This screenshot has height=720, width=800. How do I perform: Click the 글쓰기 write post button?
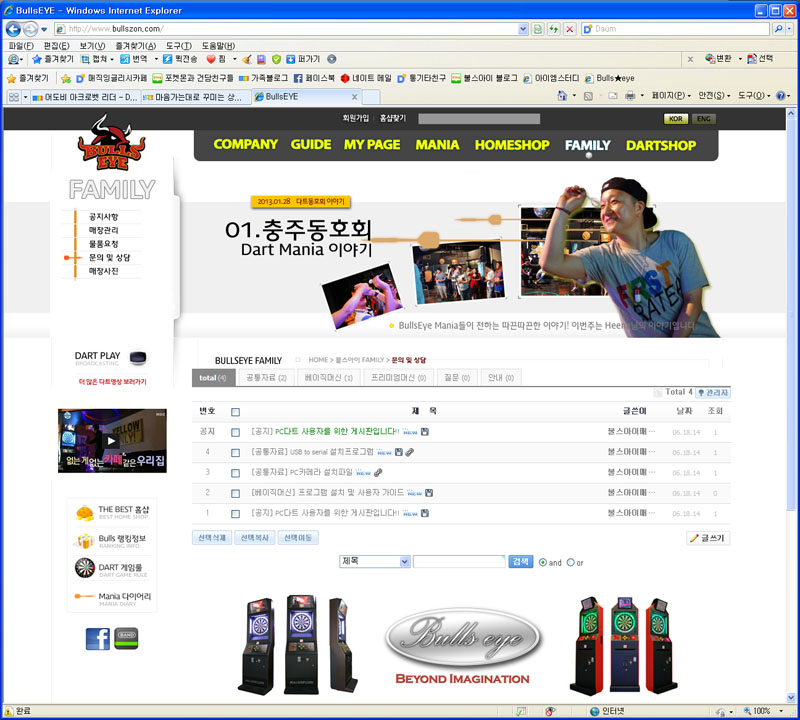[708, 538]
